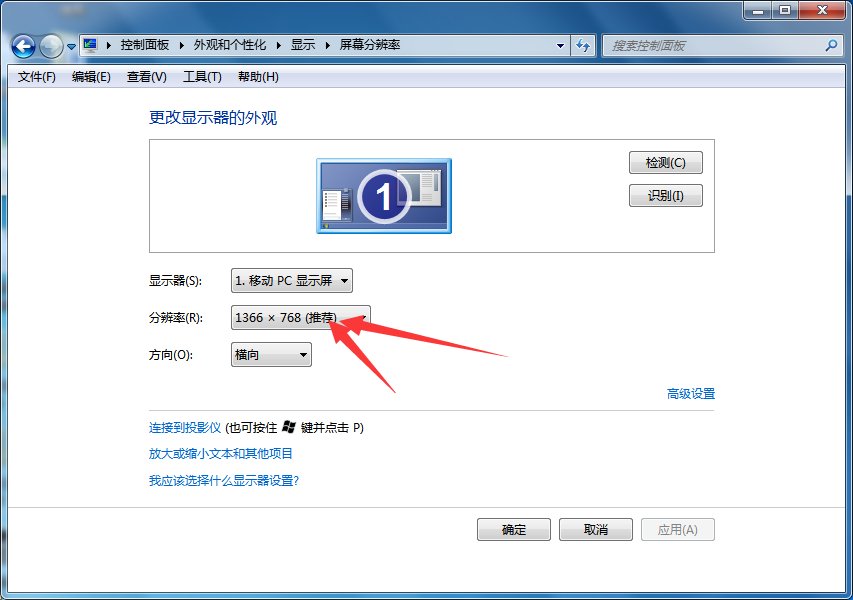Click the 应用(A) apply button
This screenshot has height=600, width=853.
(678, 529)
